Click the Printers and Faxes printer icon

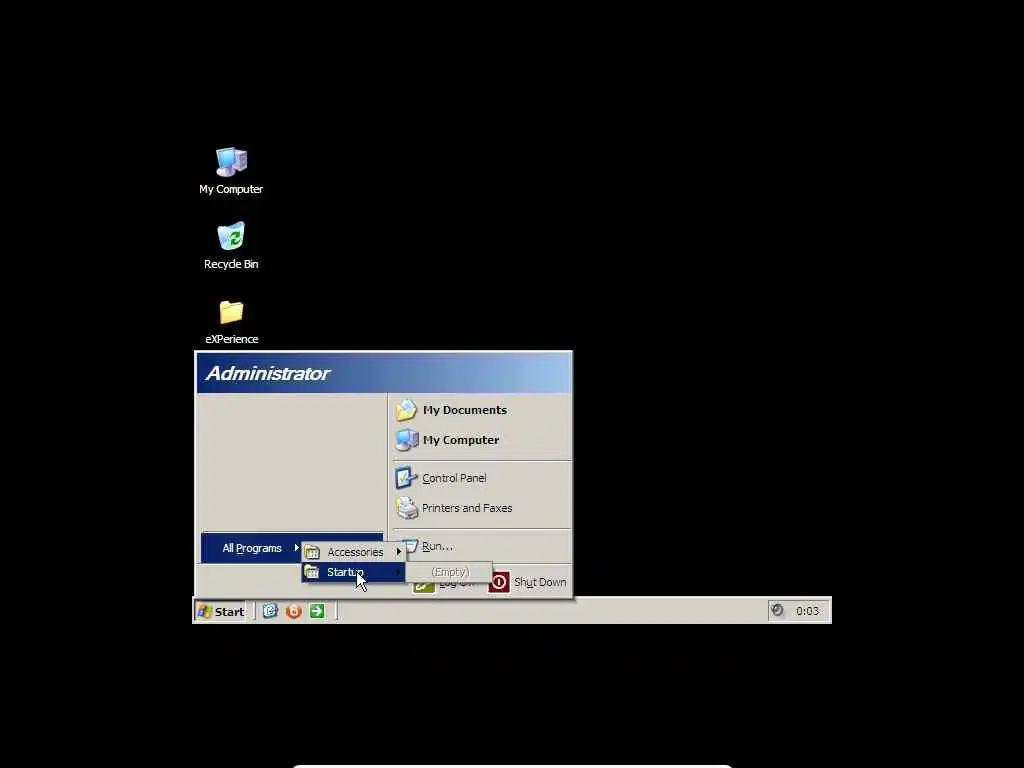click(407, 508)
